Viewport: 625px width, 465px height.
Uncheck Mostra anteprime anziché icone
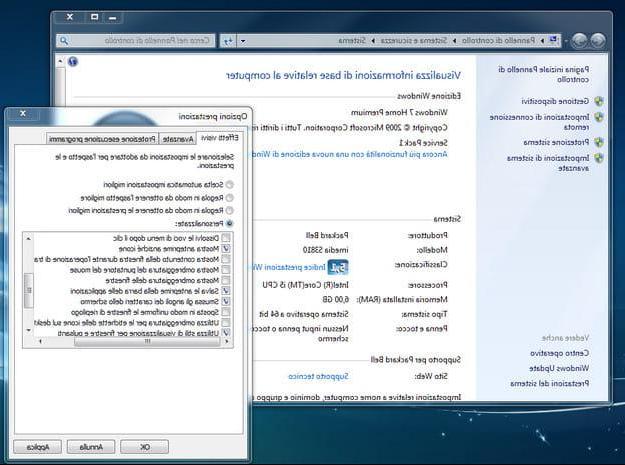pos(226,249)
